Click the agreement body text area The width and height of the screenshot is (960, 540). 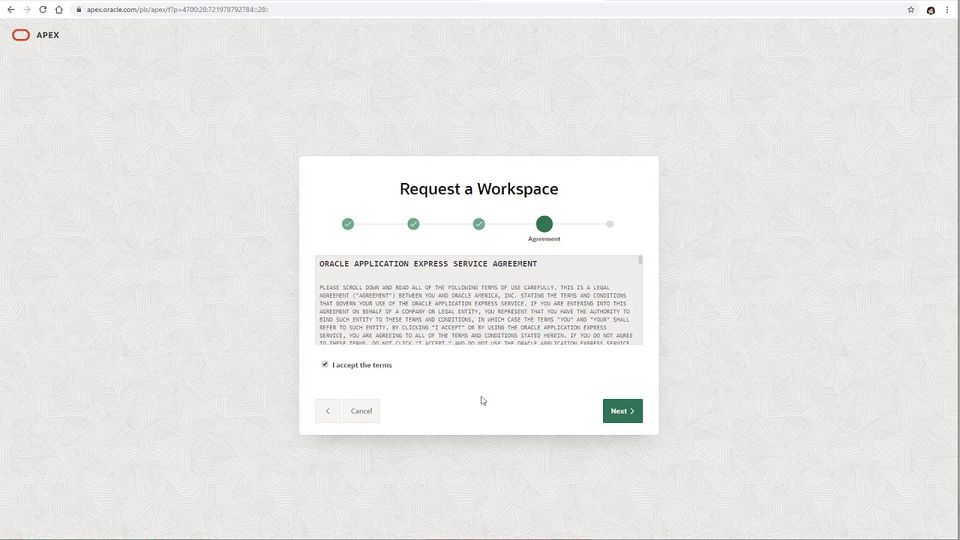[x=479, y=300]
